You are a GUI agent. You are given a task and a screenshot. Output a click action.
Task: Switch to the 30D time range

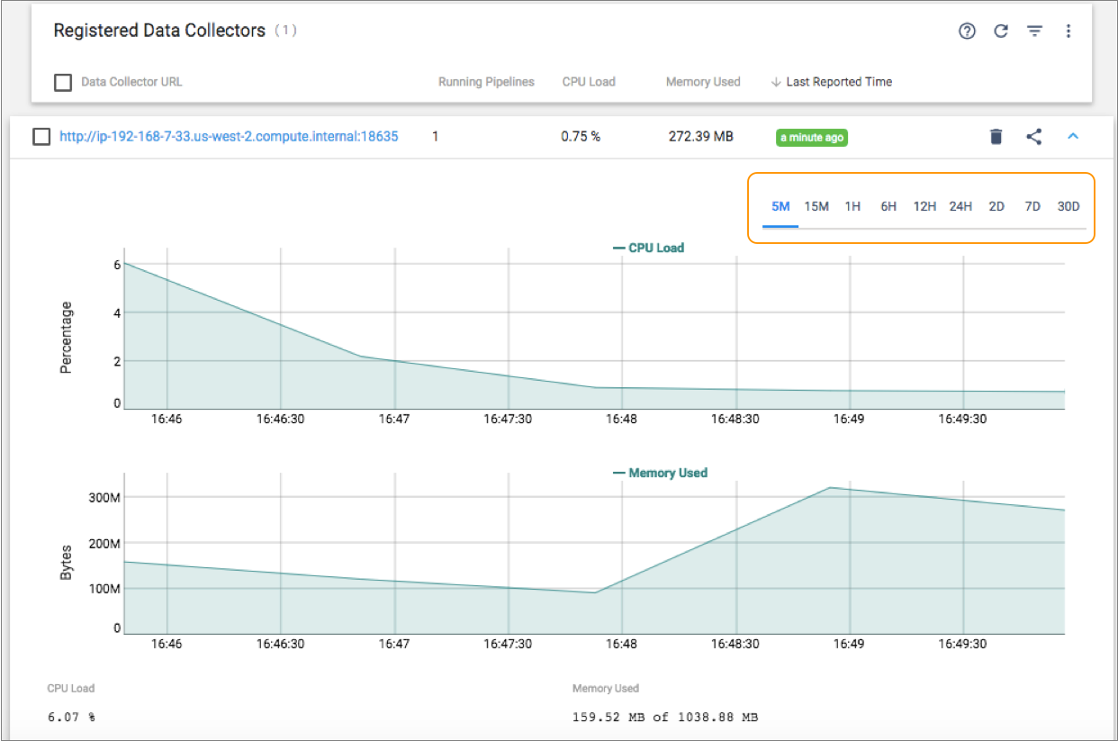coord(1069,206)
